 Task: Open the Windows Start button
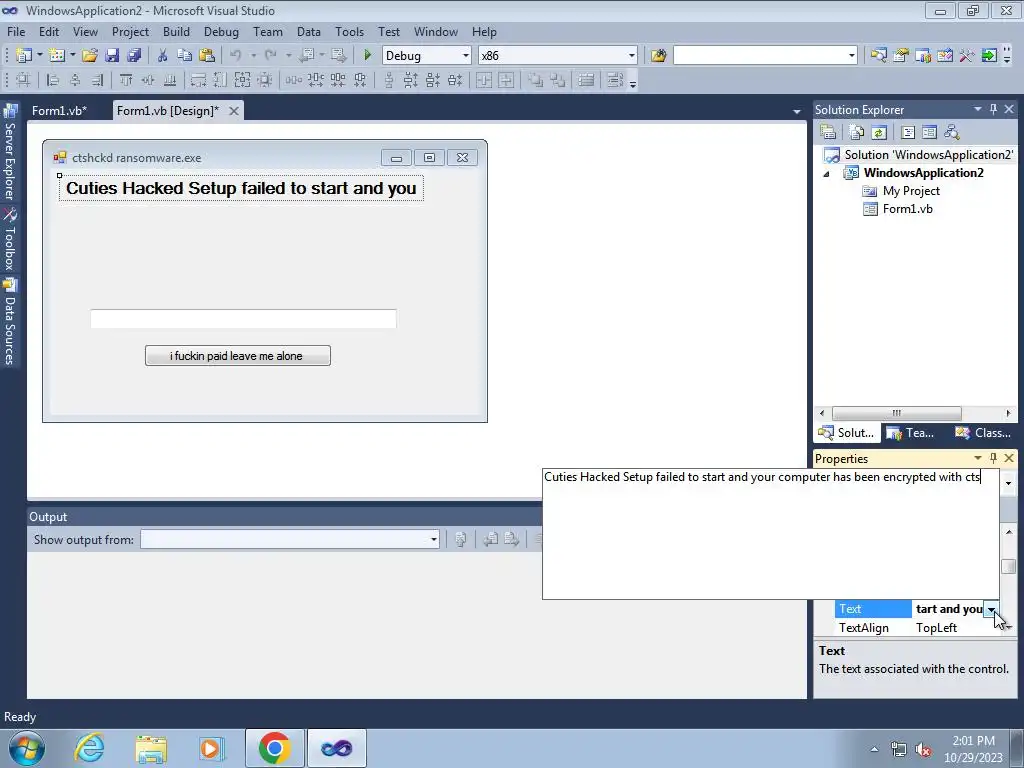26,748
